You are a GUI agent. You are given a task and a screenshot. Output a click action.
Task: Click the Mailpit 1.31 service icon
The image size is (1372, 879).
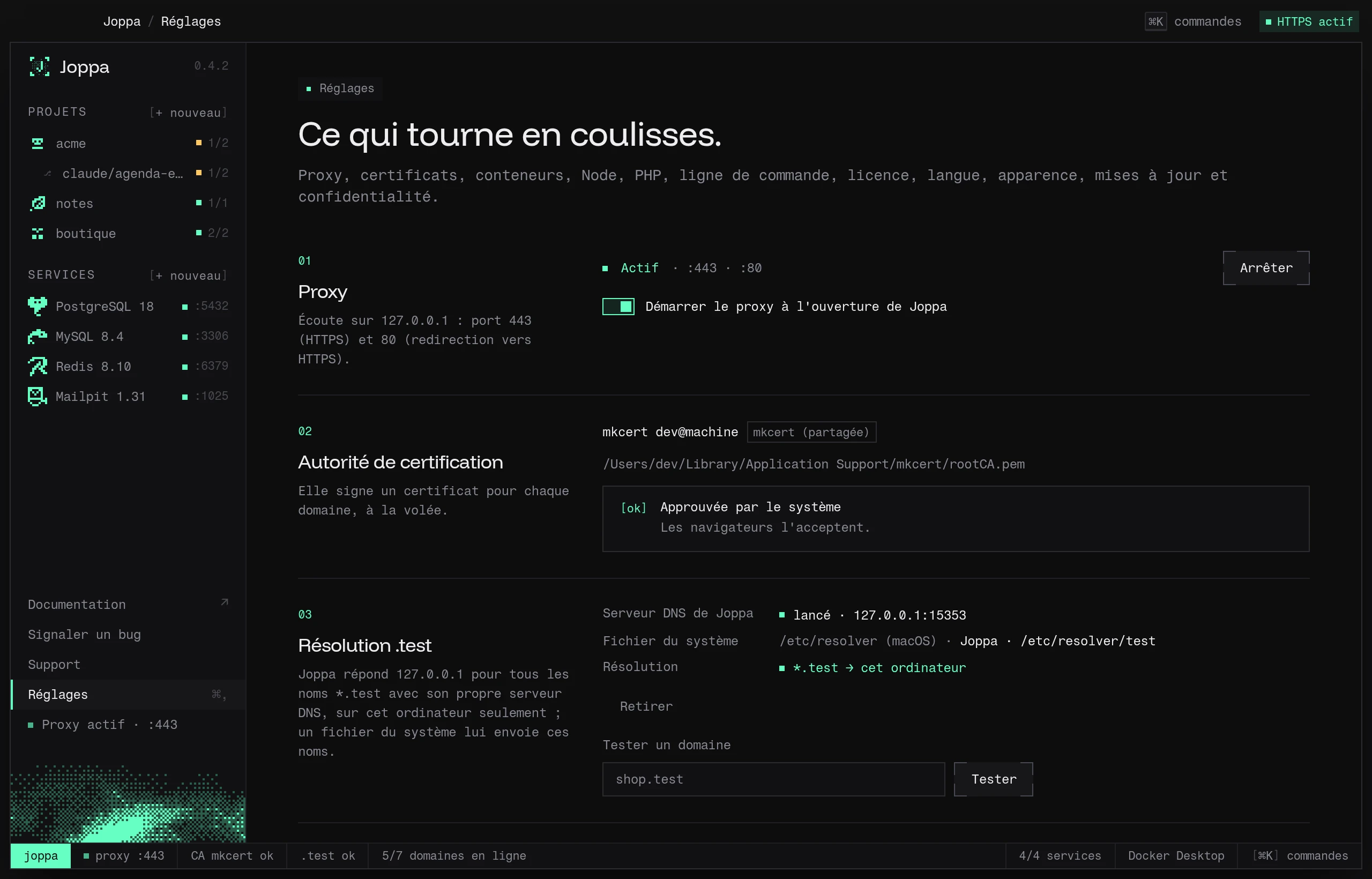[x=38, y=396]
